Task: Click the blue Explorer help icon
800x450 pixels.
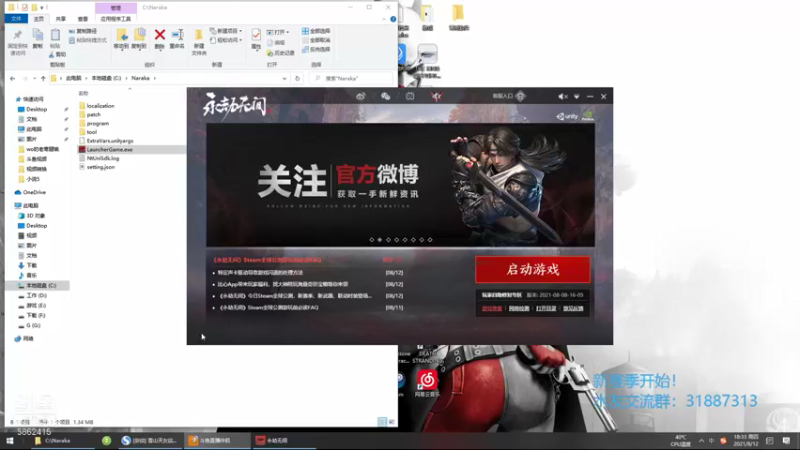Action: coord(393,19)
